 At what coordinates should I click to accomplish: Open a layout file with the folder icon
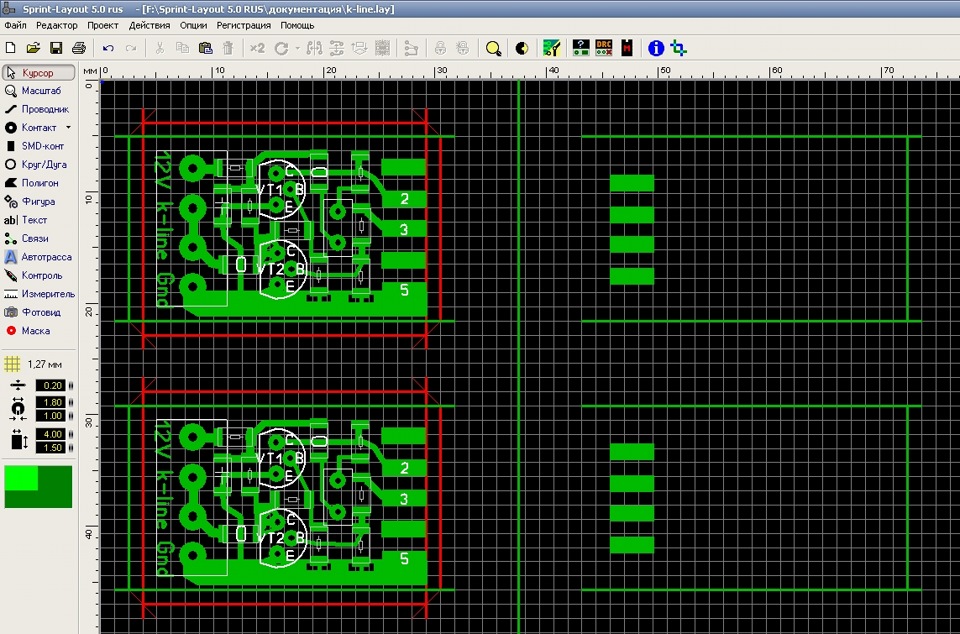coord(33,48)
